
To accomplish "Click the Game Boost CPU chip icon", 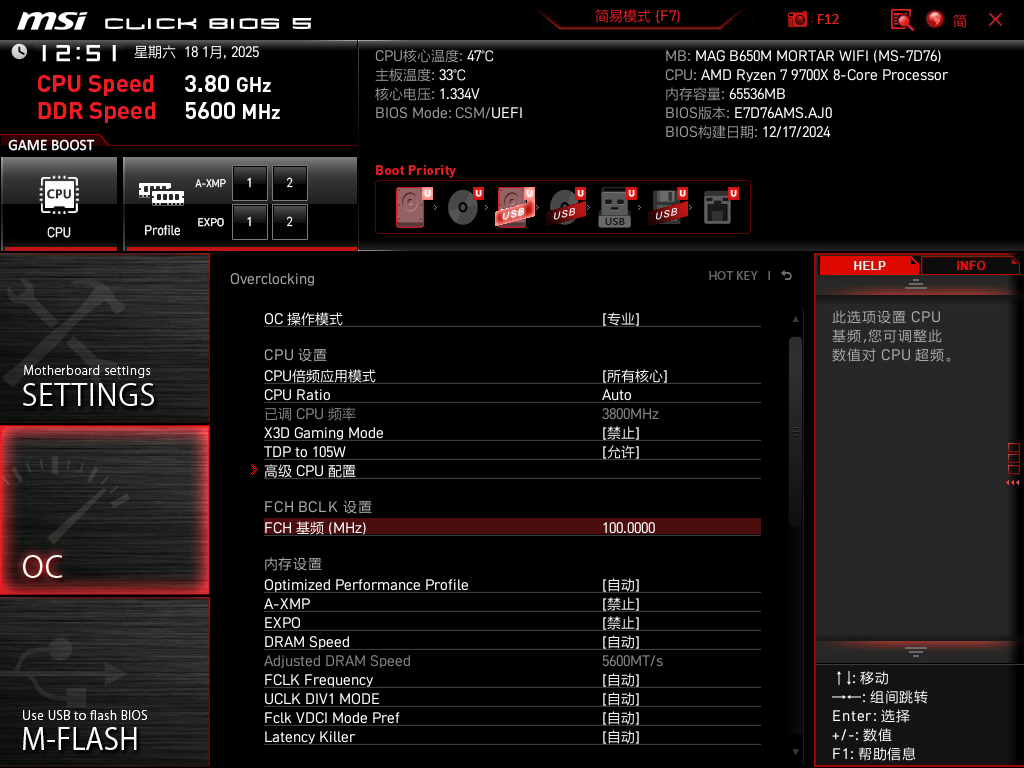I will 59,195.
